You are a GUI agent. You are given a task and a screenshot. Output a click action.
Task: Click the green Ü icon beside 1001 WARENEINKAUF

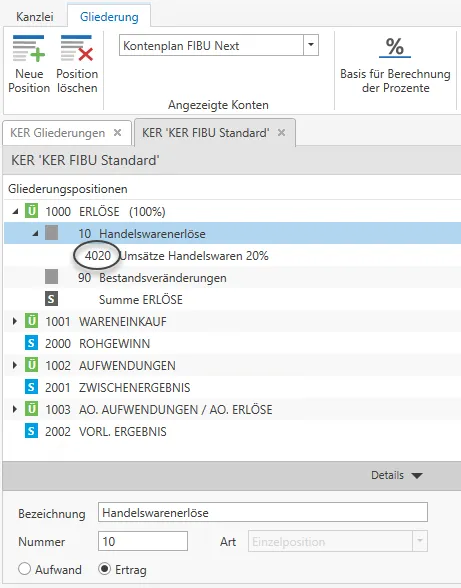click(x=32, y=321)
